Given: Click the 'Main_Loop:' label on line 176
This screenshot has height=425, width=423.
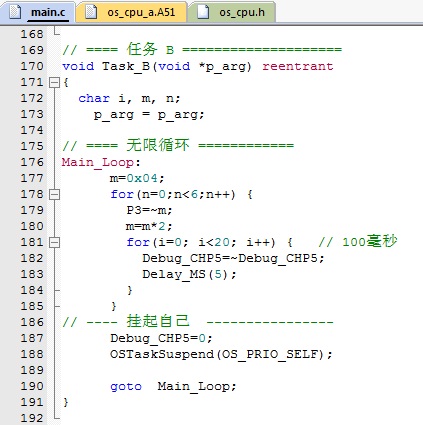Looking at the screenshot, I should [101, 163].
